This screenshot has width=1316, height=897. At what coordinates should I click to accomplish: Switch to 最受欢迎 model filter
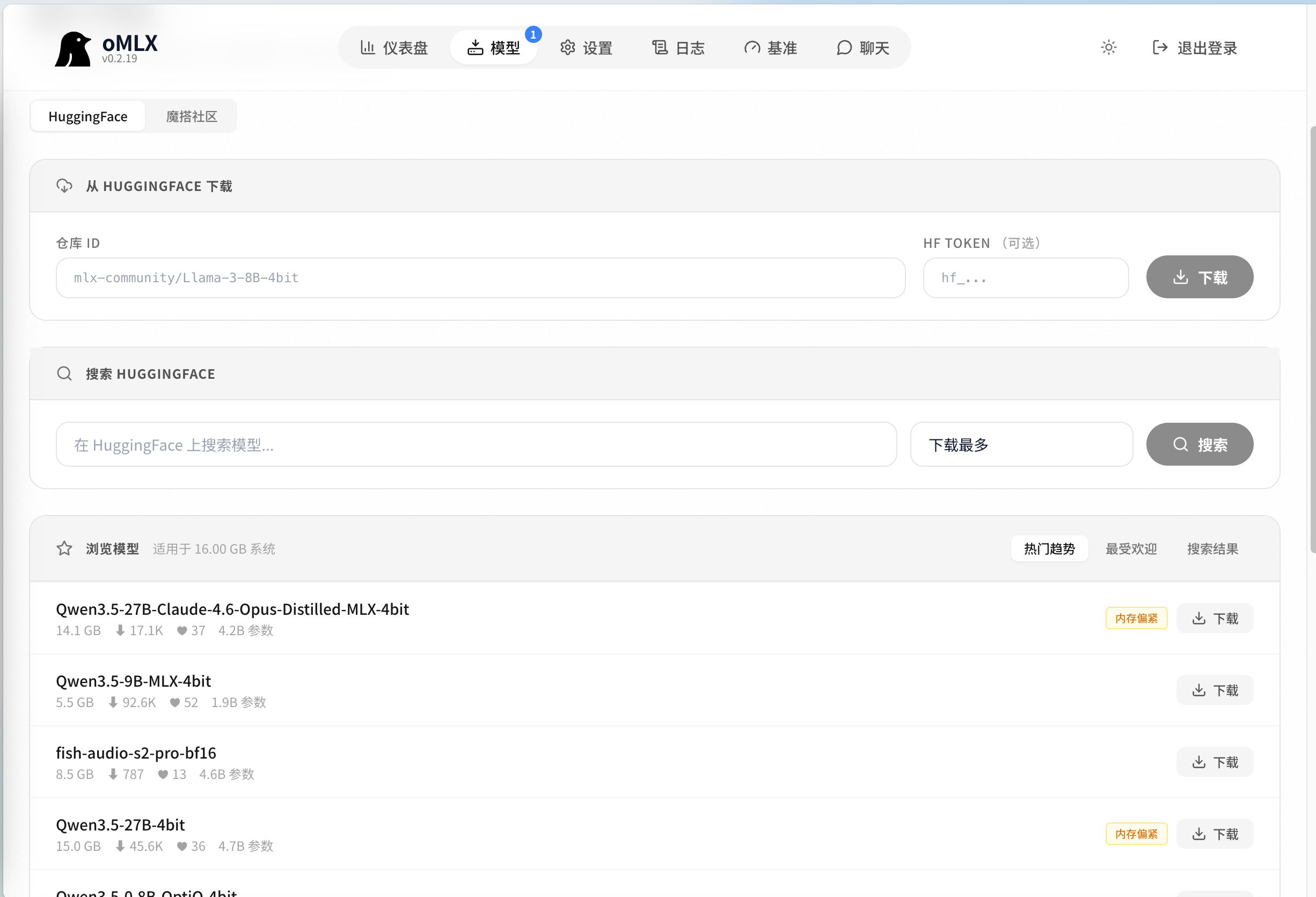coord(1130,548)
